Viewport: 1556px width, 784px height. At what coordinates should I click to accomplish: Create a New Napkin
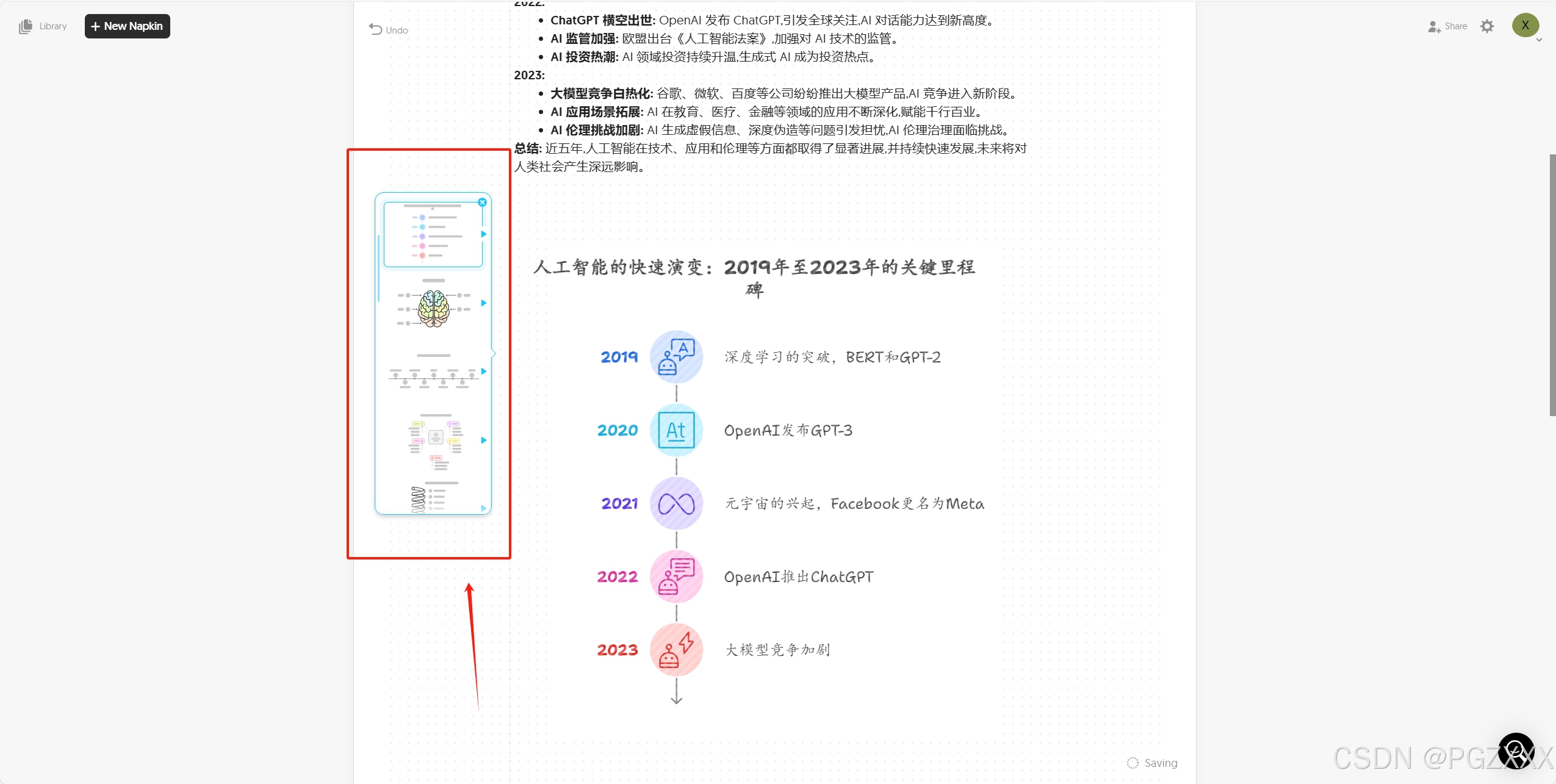pyautogui.click(x=127, y=26)
